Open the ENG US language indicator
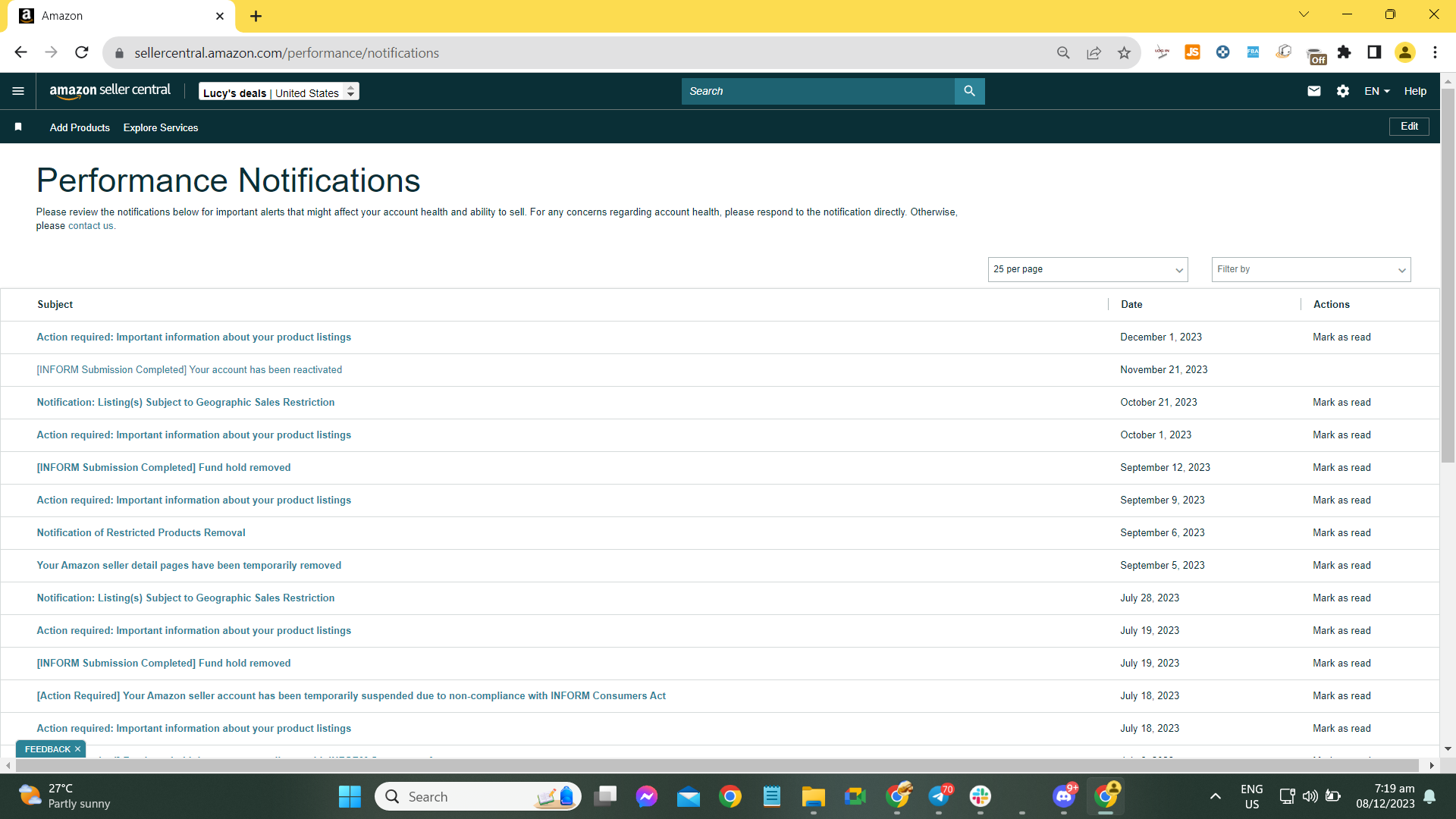The image size is (1456, 819). click(1252, 796)
